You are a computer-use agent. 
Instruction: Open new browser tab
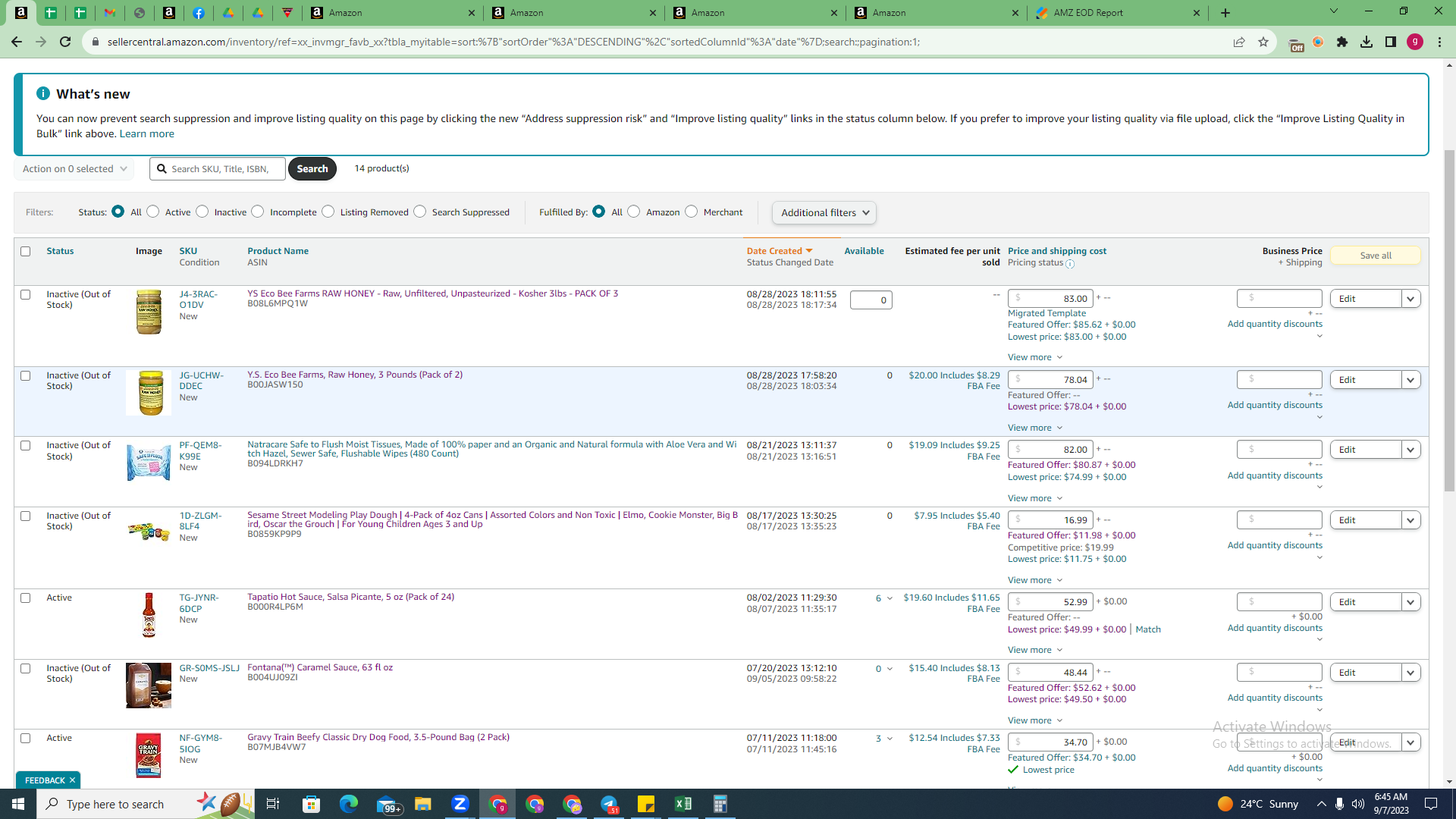(x=1225, y=13)
